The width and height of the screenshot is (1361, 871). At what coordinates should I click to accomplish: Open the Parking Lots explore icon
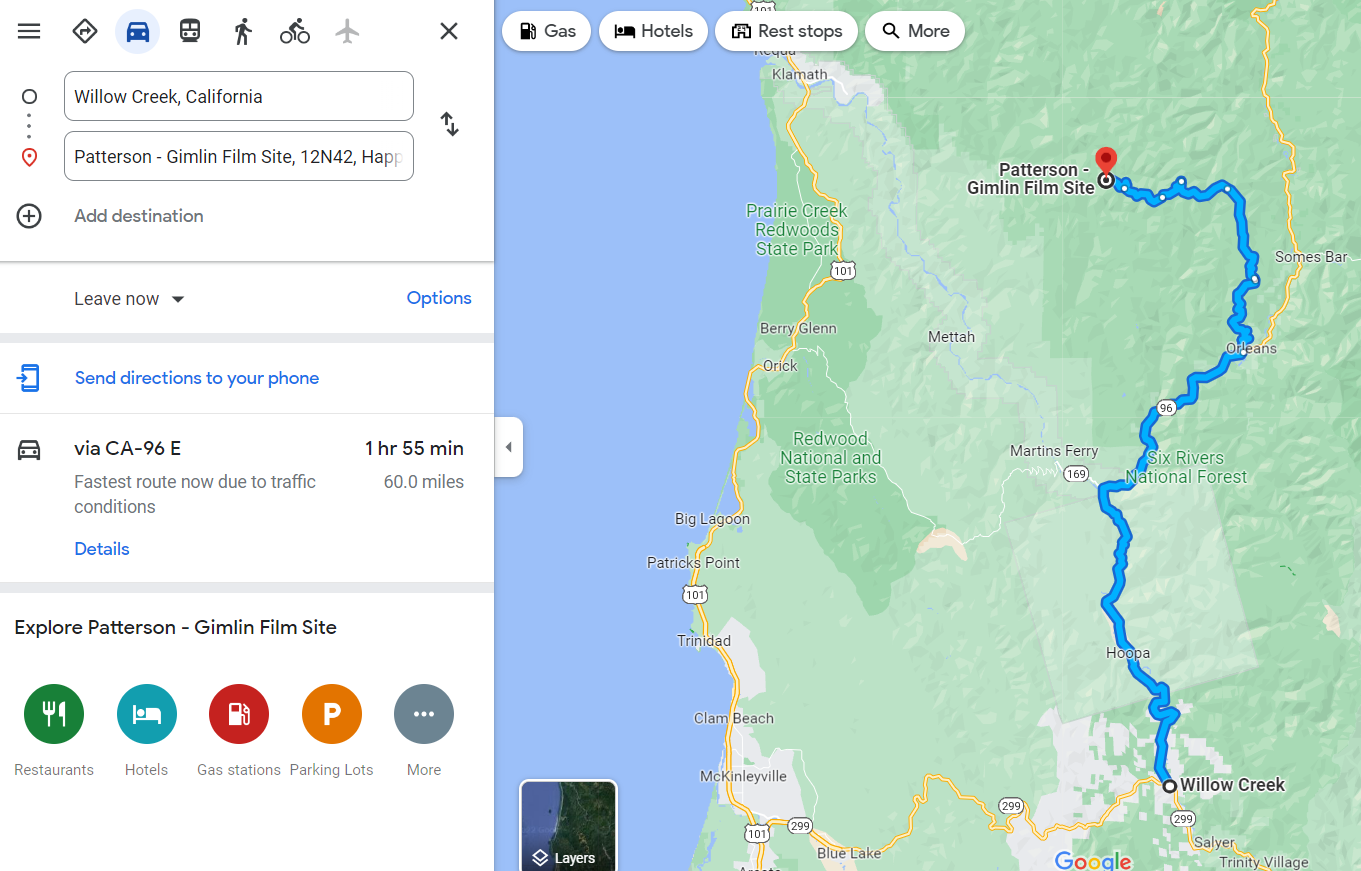click(x=332, y=714)
